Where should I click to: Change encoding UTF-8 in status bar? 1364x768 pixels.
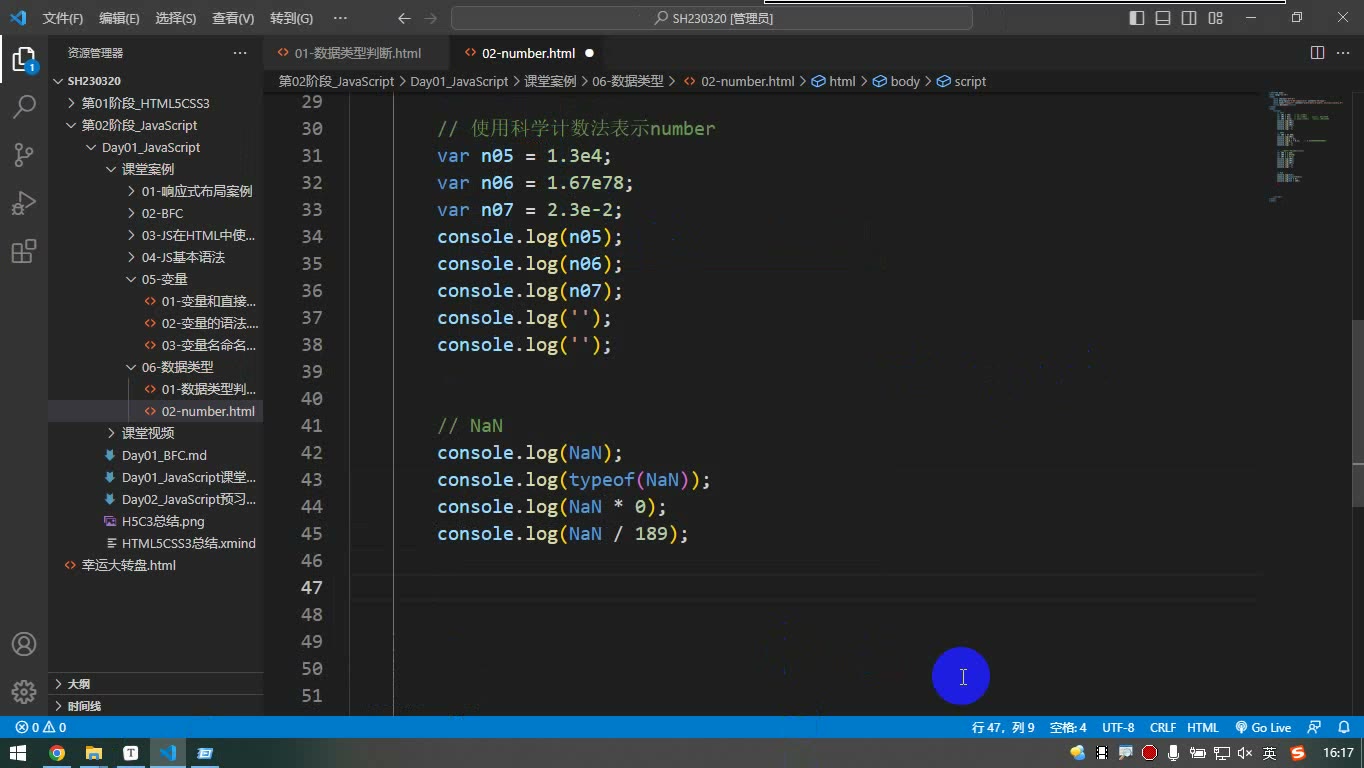[1118, 728]
